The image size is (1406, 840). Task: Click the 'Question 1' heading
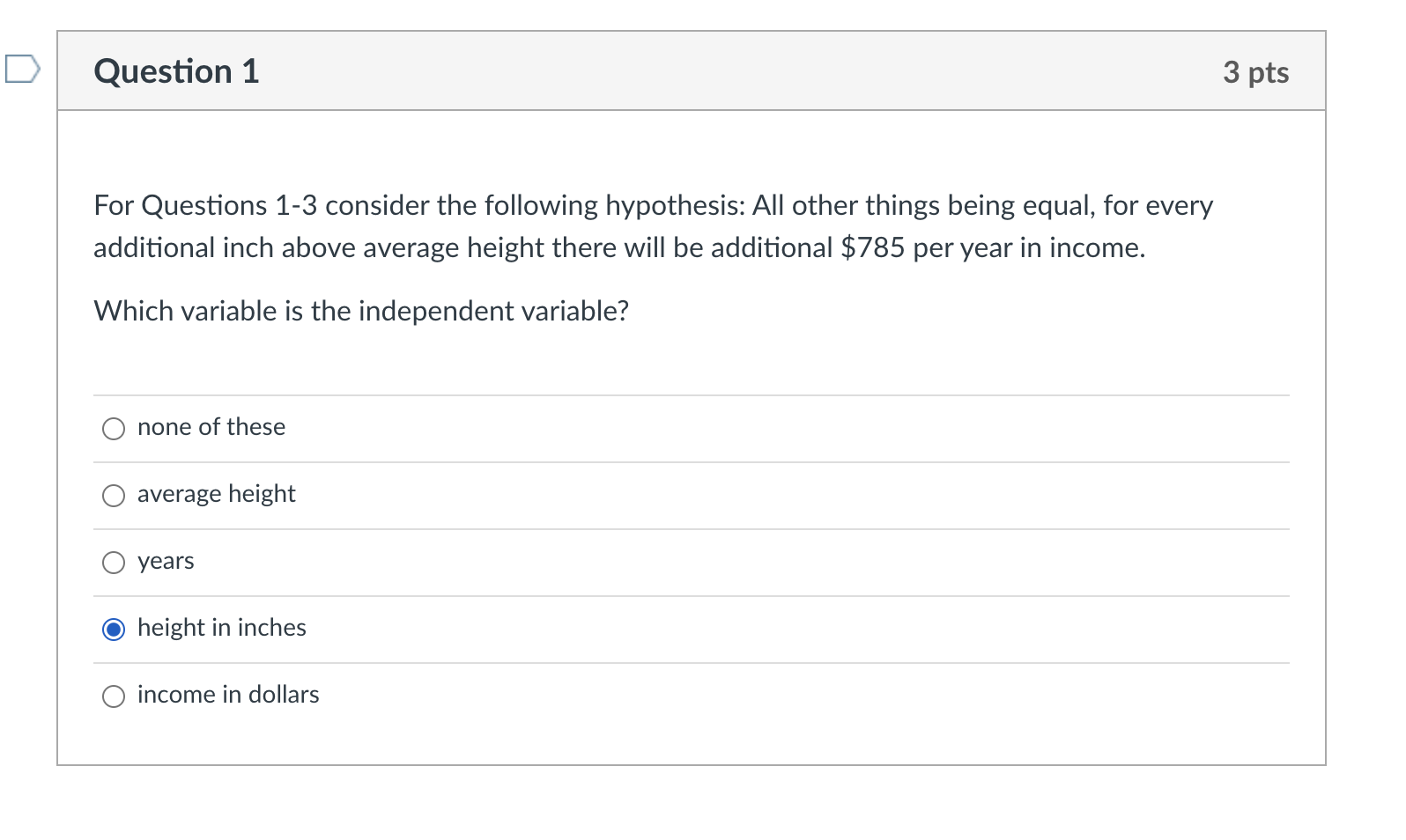tap(177, 71)
